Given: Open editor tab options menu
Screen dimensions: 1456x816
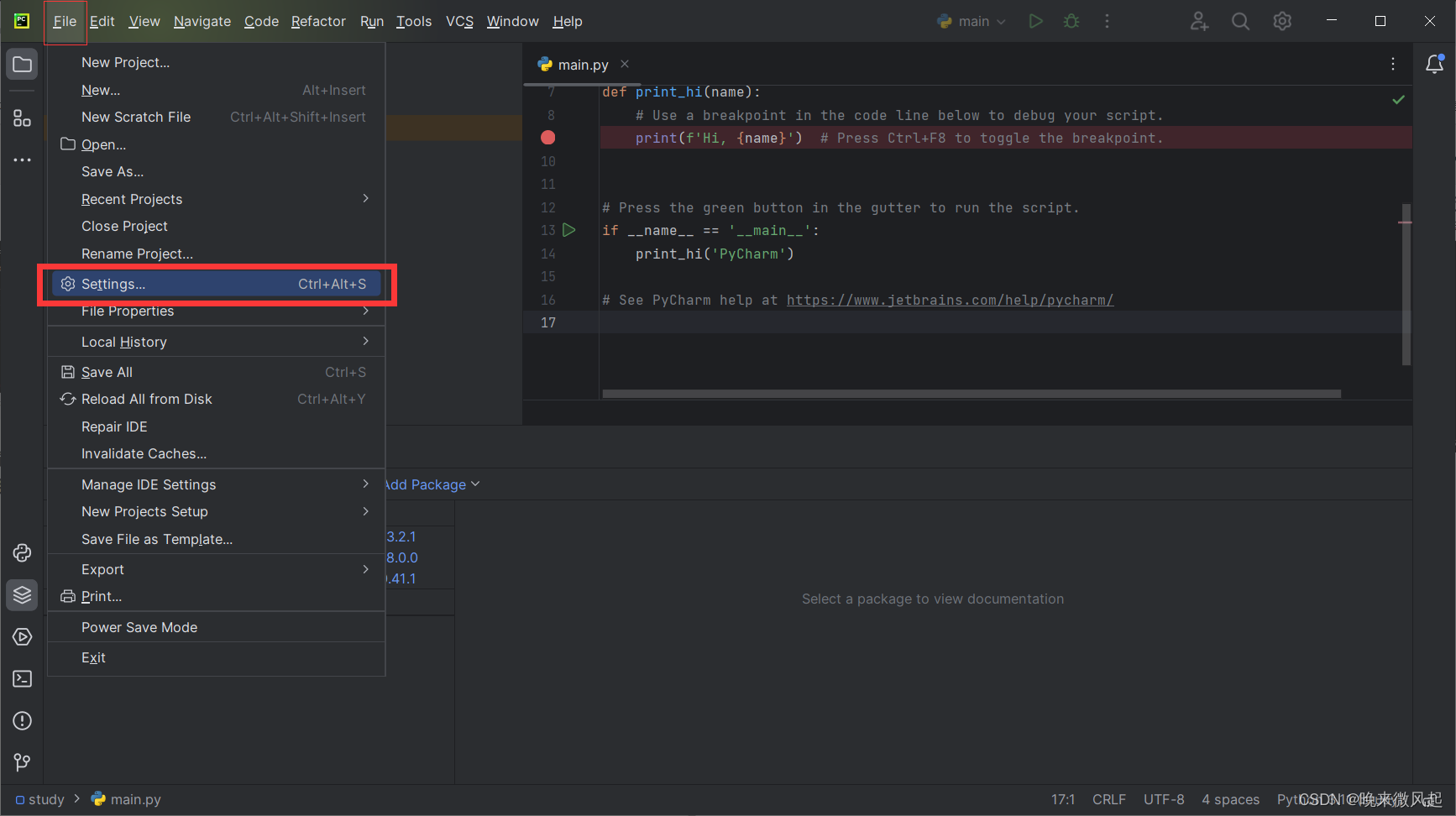Looking at the screenshot, I should click(x=1393, y=64).
